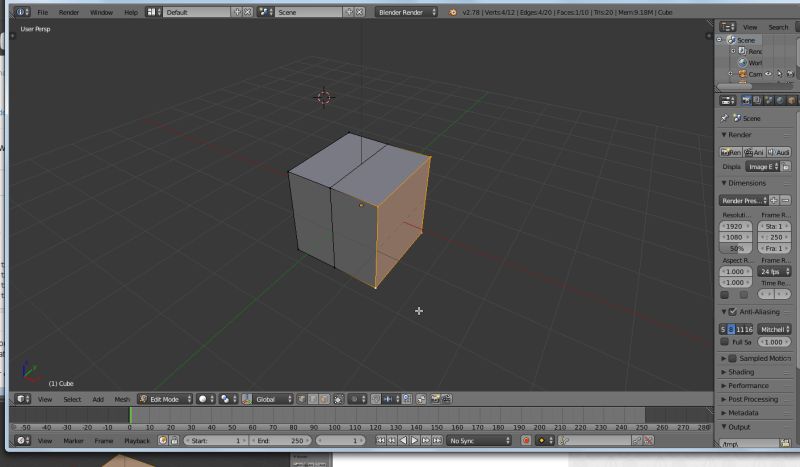The height and width of the screenshot is (467, 800).
Task: Click the OpenGL render animation icon
Action: click(446, 399)
